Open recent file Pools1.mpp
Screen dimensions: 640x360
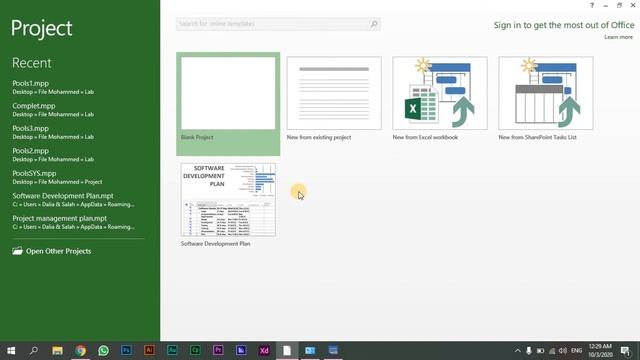(x=53, y=87)
